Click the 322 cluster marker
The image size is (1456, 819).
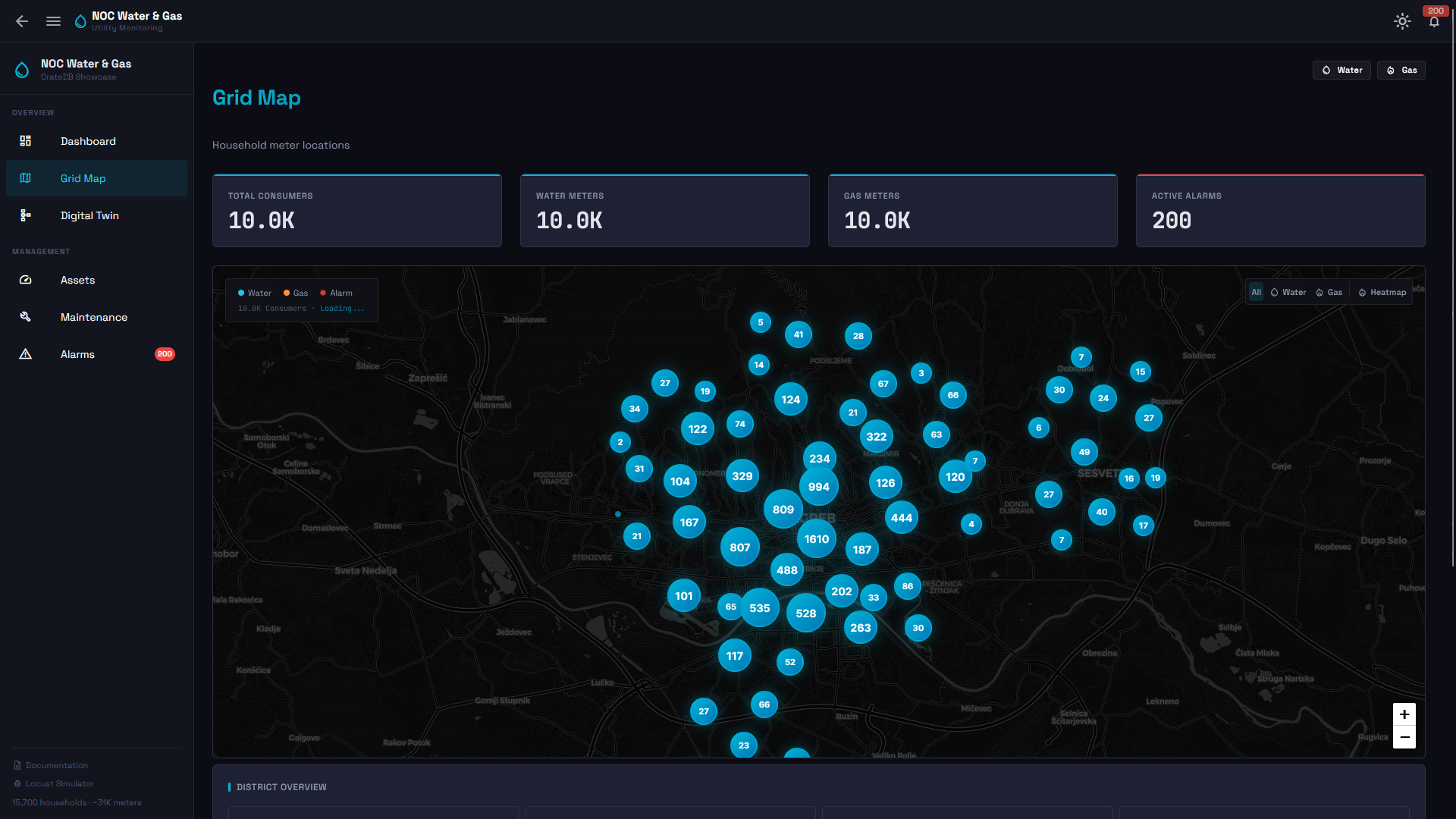point(877,437)
